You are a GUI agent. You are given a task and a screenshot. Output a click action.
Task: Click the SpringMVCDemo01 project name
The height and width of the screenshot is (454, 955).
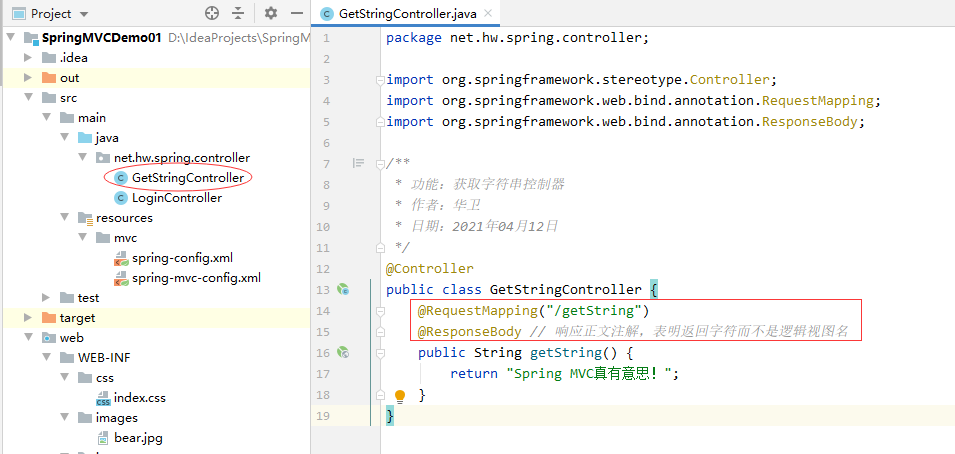101,38
